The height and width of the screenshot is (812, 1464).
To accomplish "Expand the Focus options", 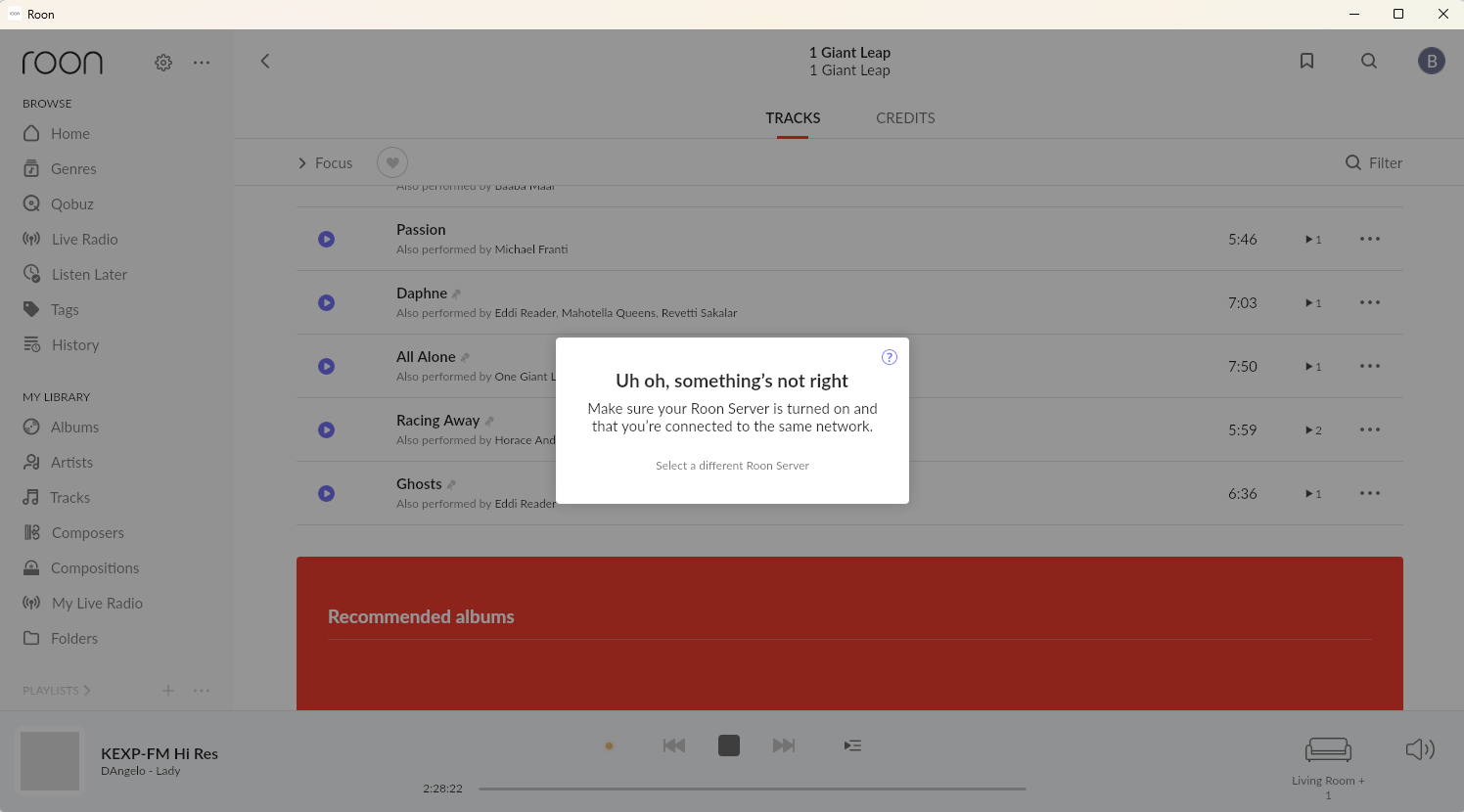I will (x=325, y=163).
